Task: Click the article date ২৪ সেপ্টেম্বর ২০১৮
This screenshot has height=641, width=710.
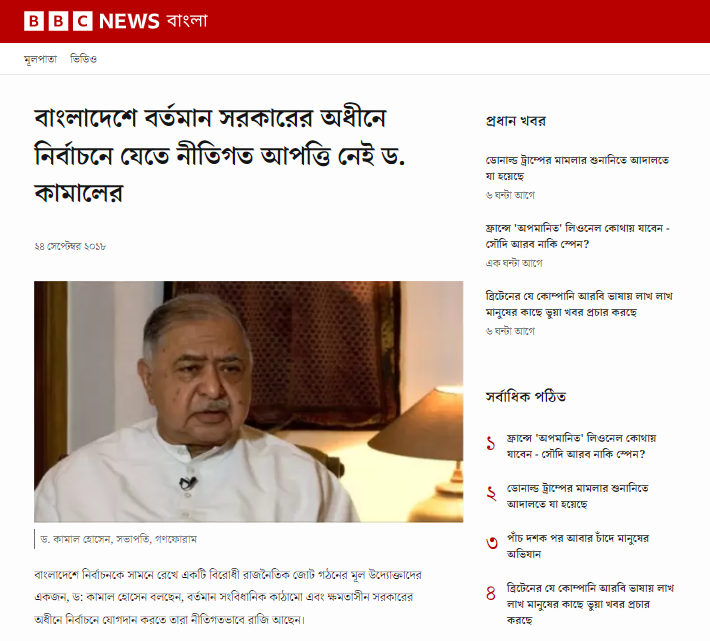Action: (70, 246)
